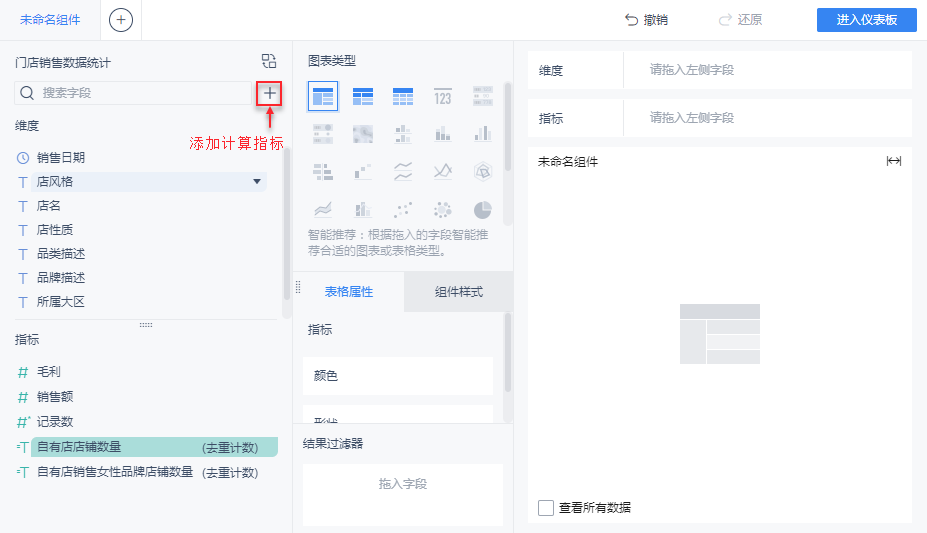Select the partitioned column chart type
927x533 pixels.
pos(403,134)
